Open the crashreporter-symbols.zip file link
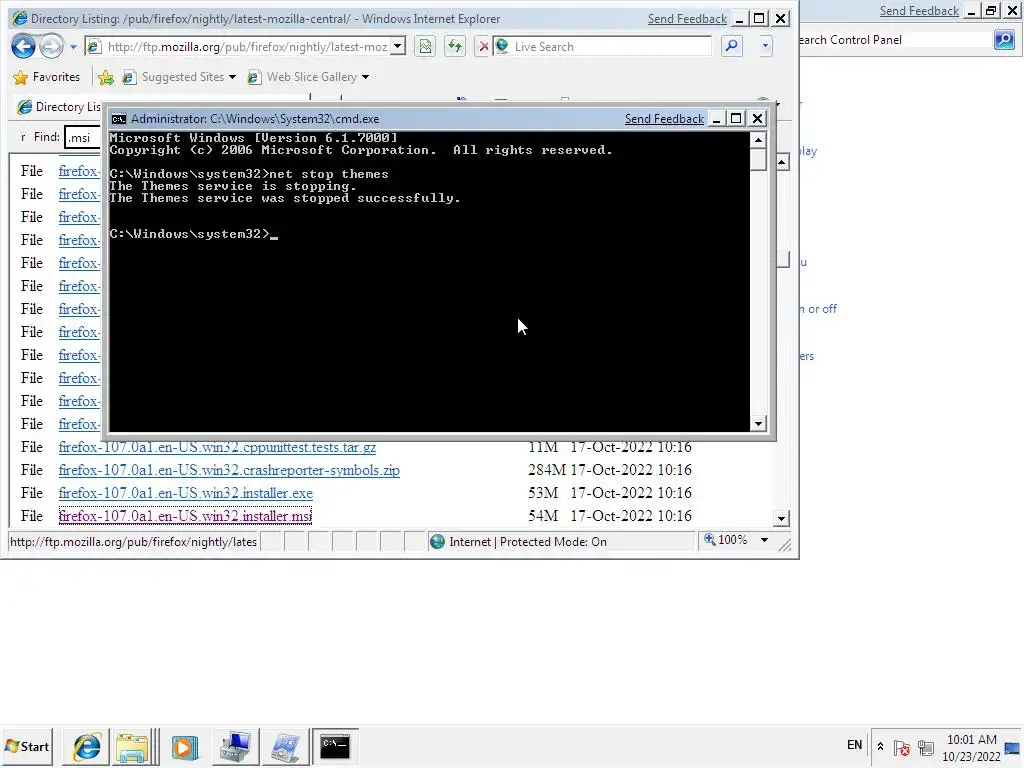The height and width of the screenshot is (768, 1024). 229,470
